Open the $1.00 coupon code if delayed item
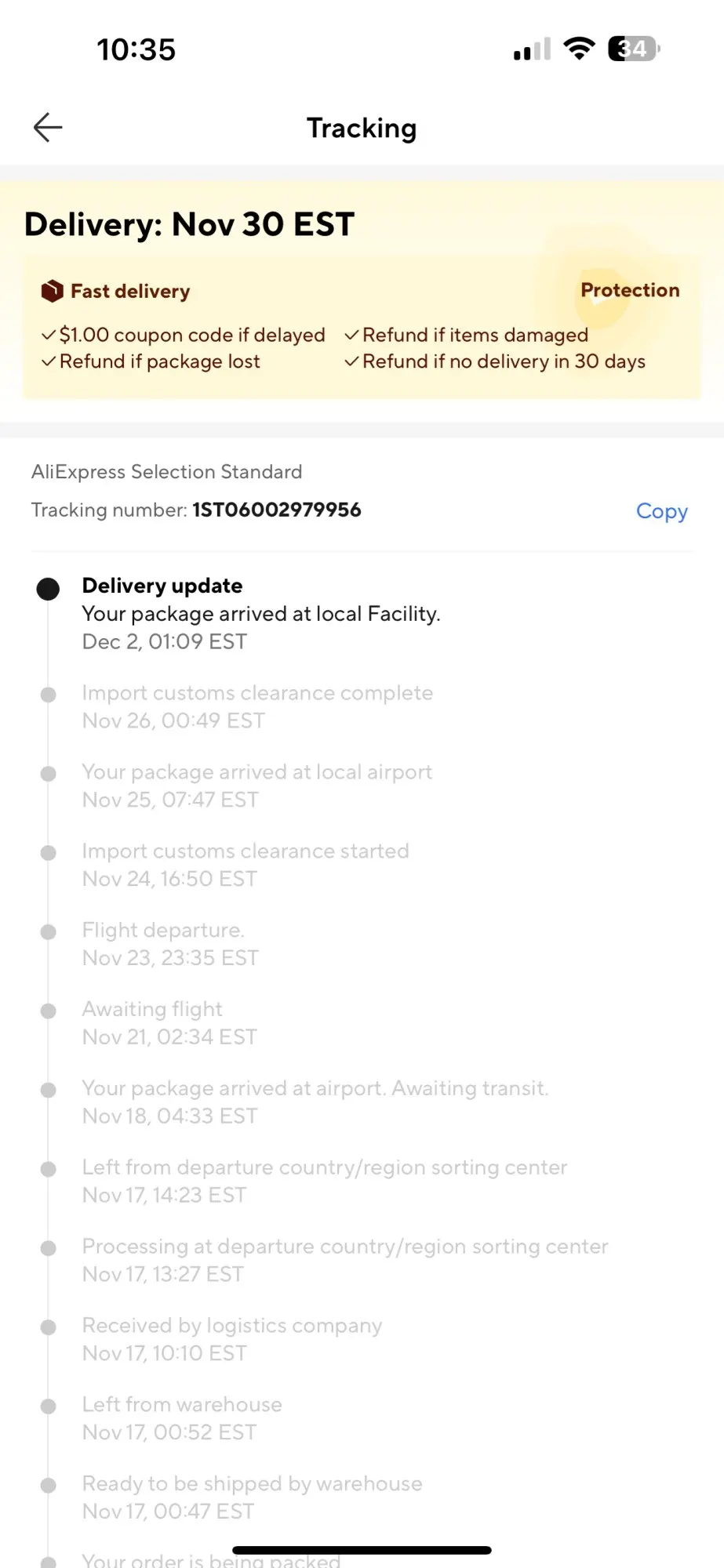The image size is (724, 1568). 184,335
